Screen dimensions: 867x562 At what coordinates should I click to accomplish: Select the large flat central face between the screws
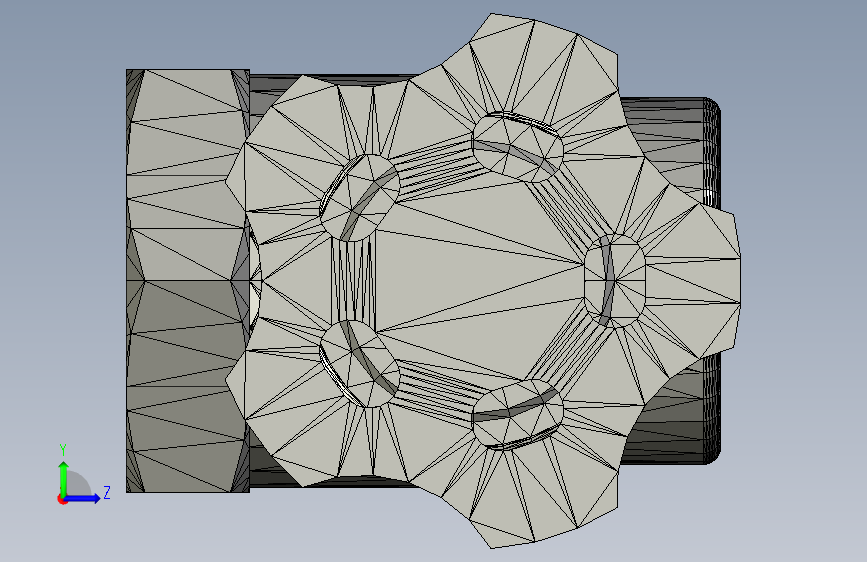(478, 279)
